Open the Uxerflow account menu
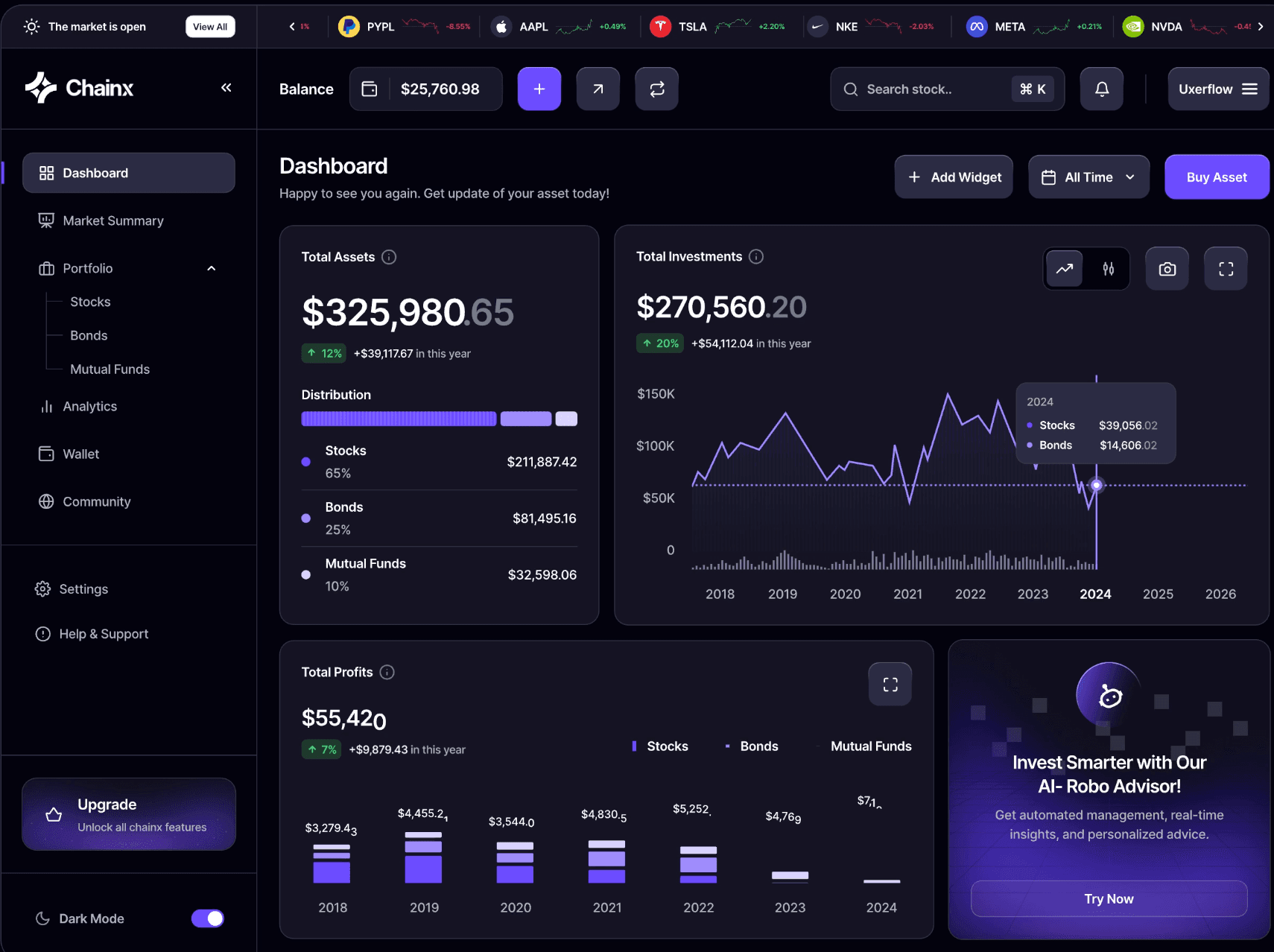Viewport: 1274px width, 952px height. (x=1217, y=89)
